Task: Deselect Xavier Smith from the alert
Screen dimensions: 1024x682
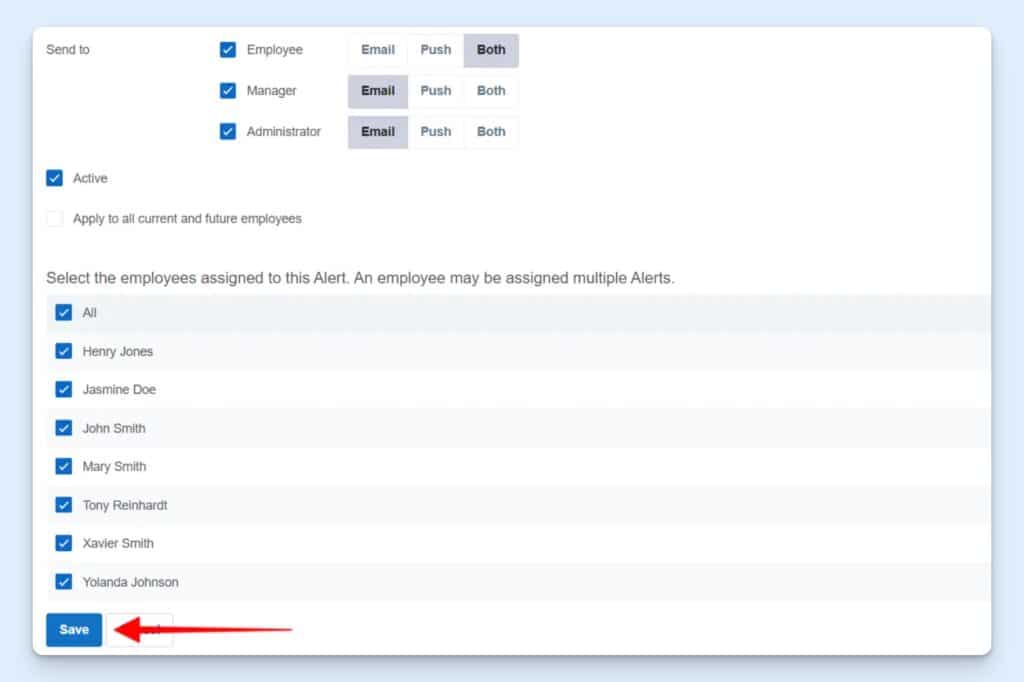Action: (x=64, y=543)
